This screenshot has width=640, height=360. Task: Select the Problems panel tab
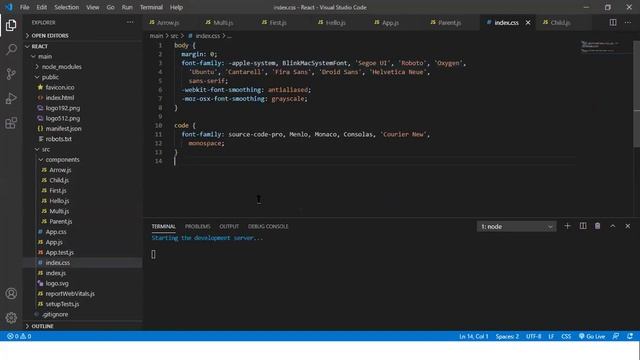pyautogui.click(x=198, y=226)
